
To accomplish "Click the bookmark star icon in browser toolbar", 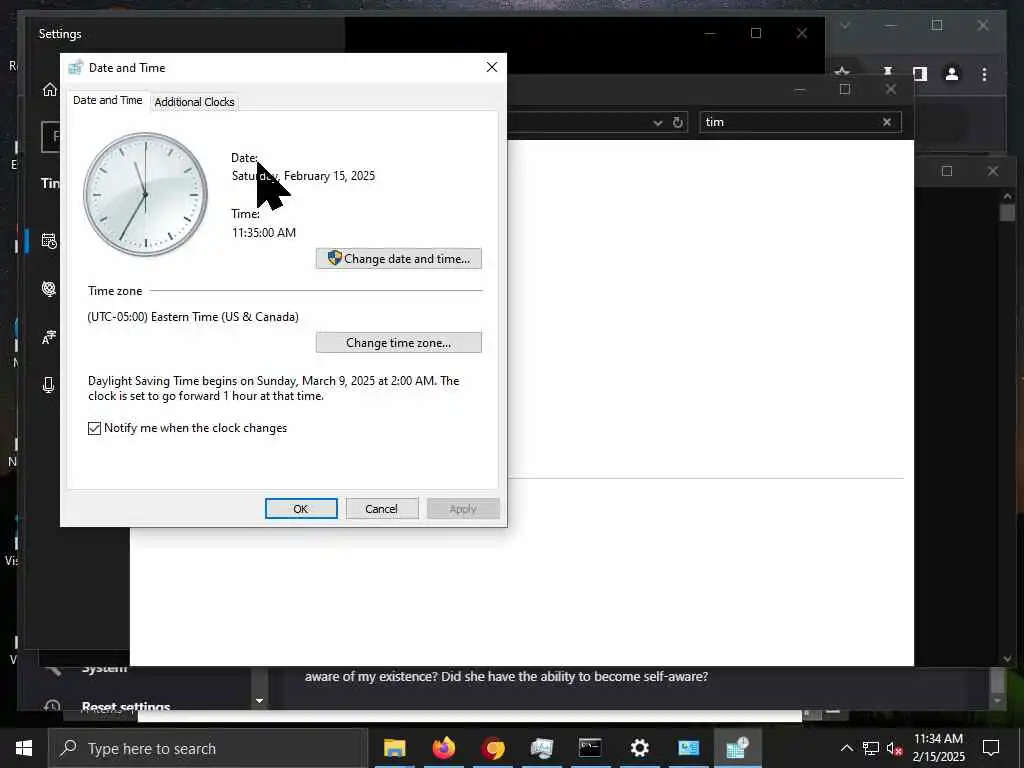I will (x=842, y=71).
